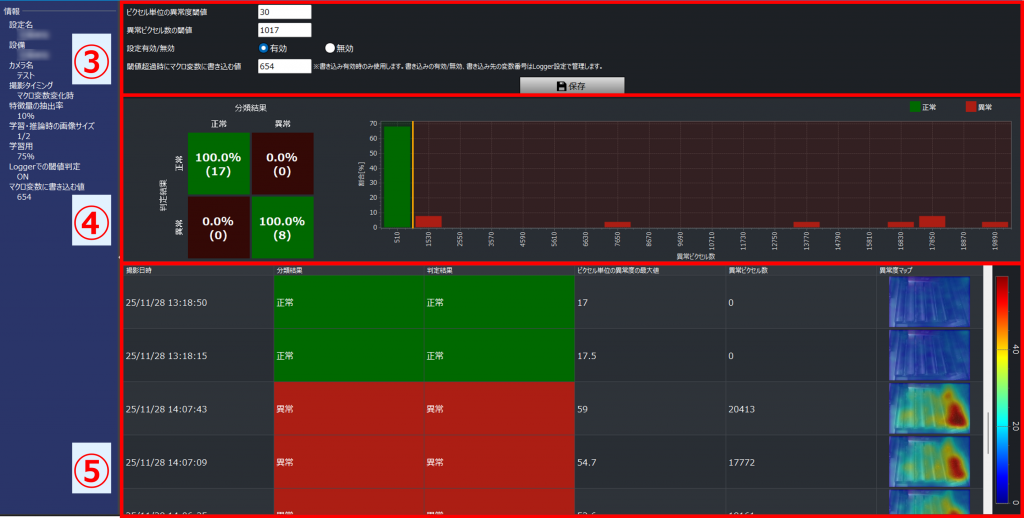This screenshot has width=1024, height=518.
Task: Click the macro variable value field showing 654
Action: (x=284, y=66)
